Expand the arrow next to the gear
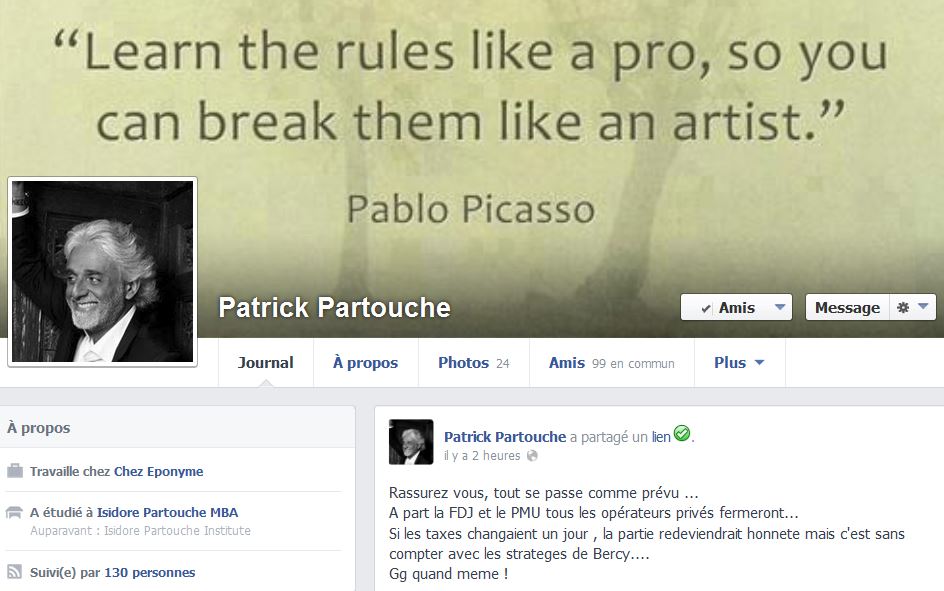Screen dimensions: 944x591 (923, 307)
